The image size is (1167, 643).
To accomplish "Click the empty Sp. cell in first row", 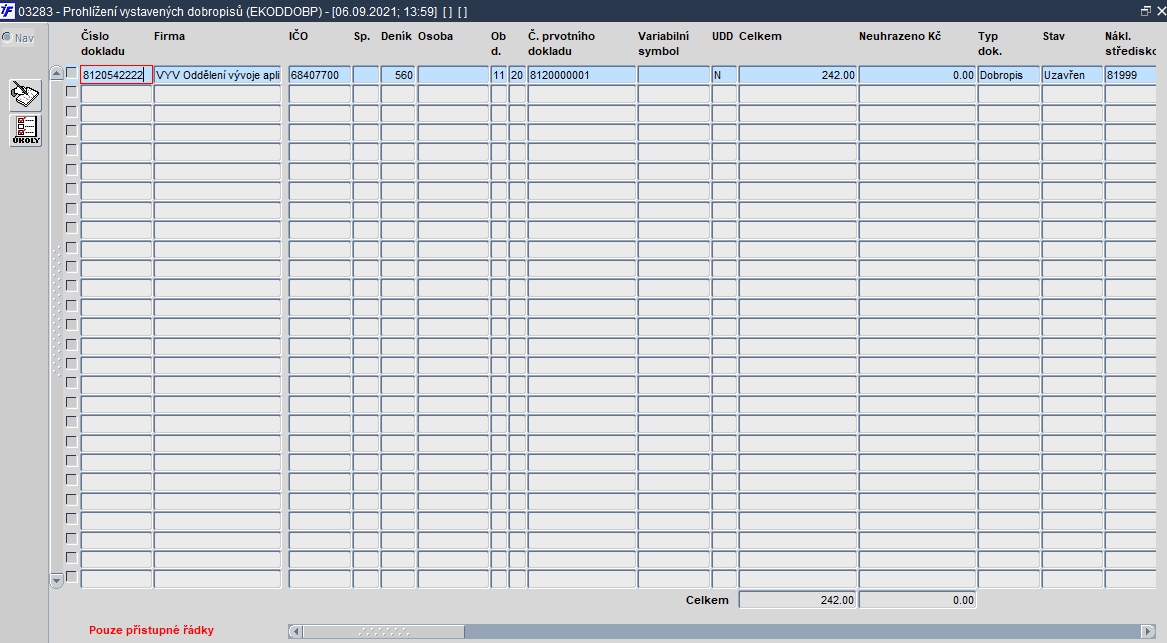I will tap(365, 74).
